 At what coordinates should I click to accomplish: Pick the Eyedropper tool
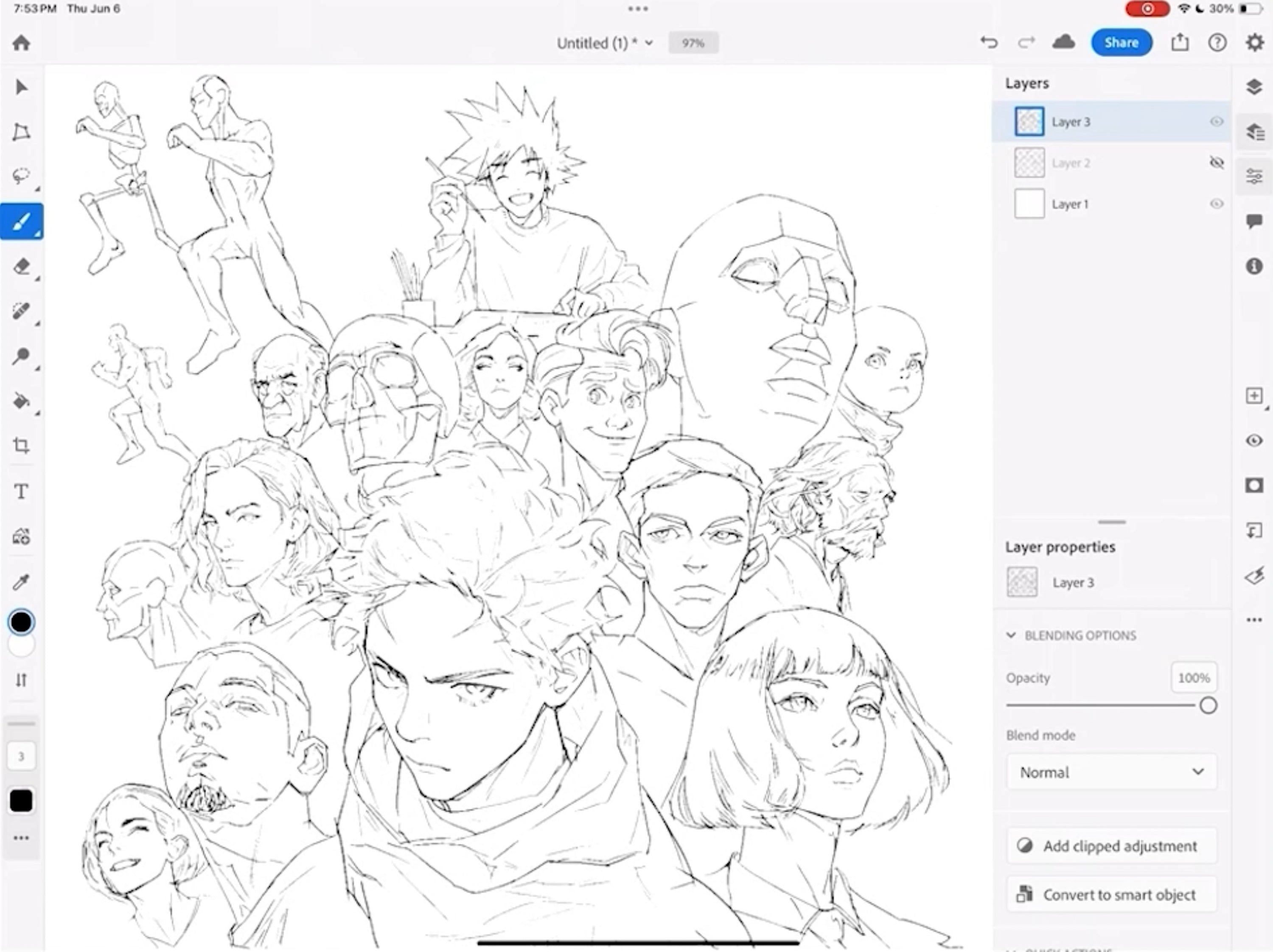[x=21, y=580]
